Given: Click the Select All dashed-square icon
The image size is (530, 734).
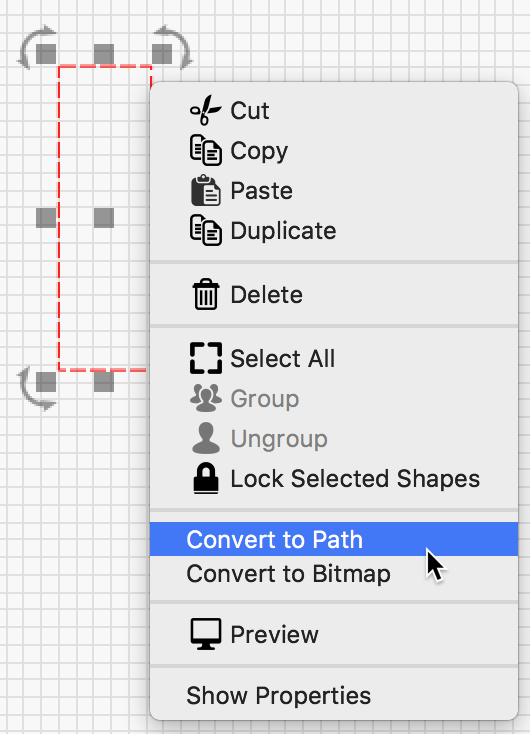Looking at the screenshot, I should pos(206,358).
